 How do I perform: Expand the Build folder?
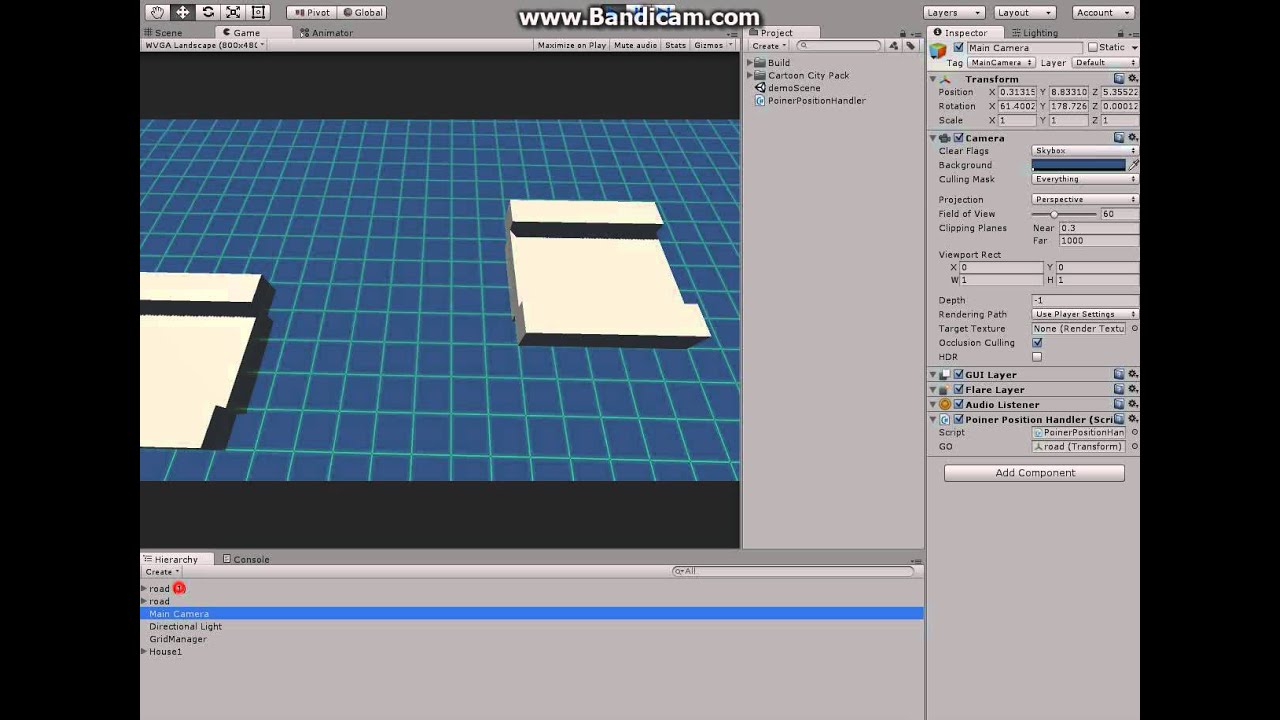749,63
